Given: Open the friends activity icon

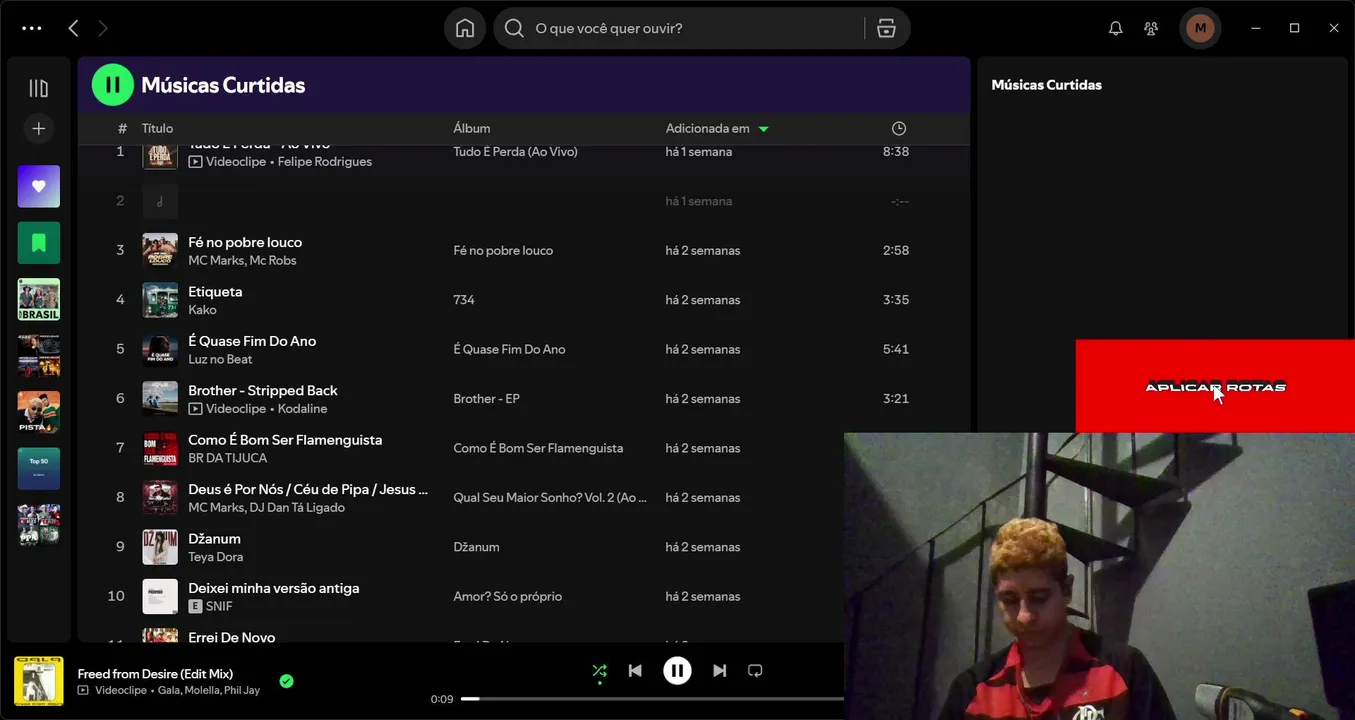Looking at the screenshot, I should pyautogui.click(x=1152, y=28).
